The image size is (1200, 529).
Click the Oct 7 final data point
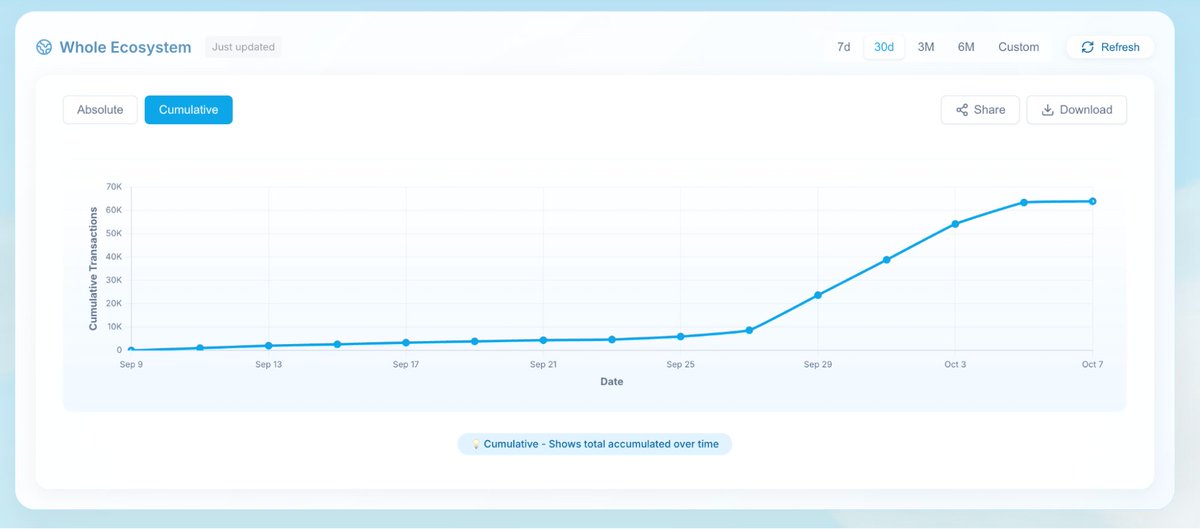pyautogui.click(x=1092, y=201)
